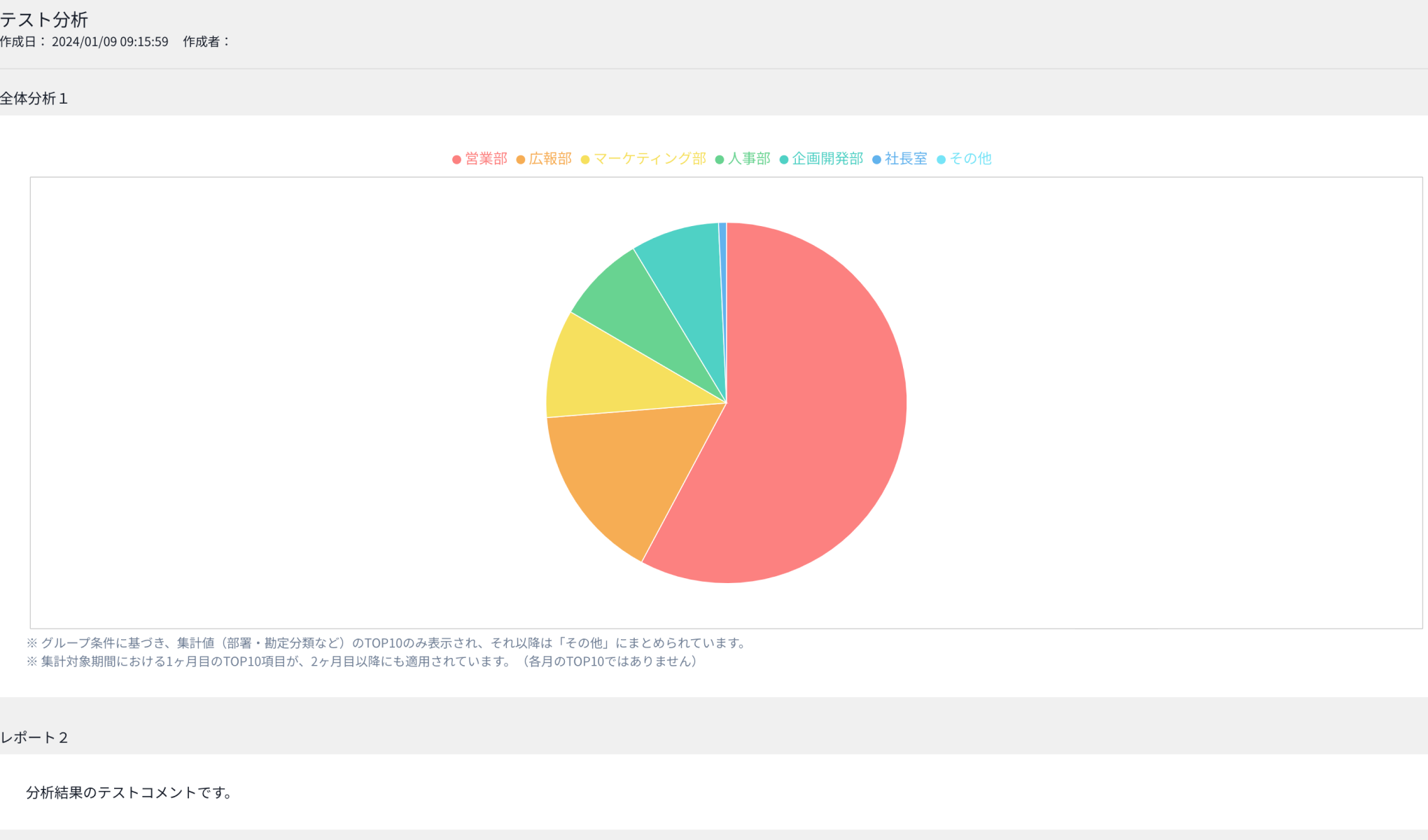Click the yellow マーケティング部 legend dot
Viewport: 1428px width, 840px height.
585,160
